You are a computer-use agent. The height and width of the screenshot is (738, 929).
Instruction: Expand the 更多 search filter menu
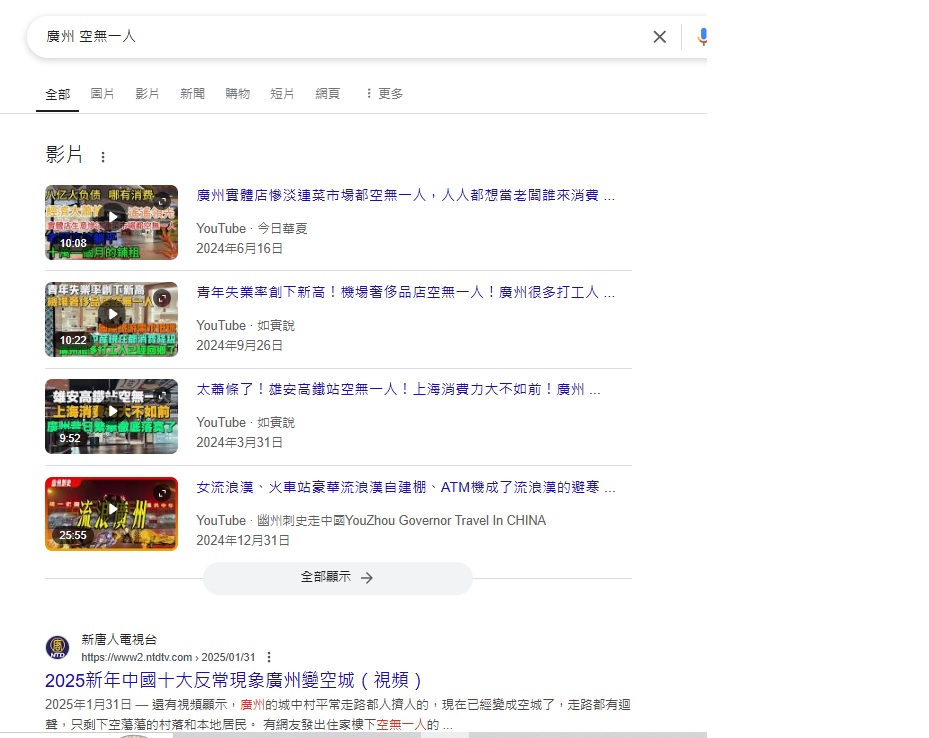(x=384, y=94)
